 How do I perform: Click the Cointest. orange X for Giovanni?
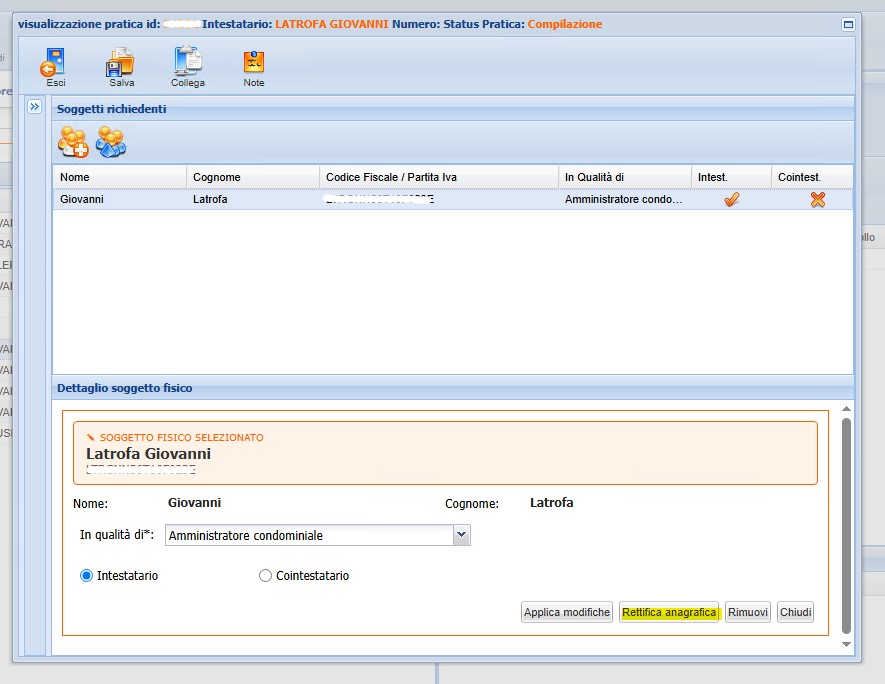pos(817,199)
